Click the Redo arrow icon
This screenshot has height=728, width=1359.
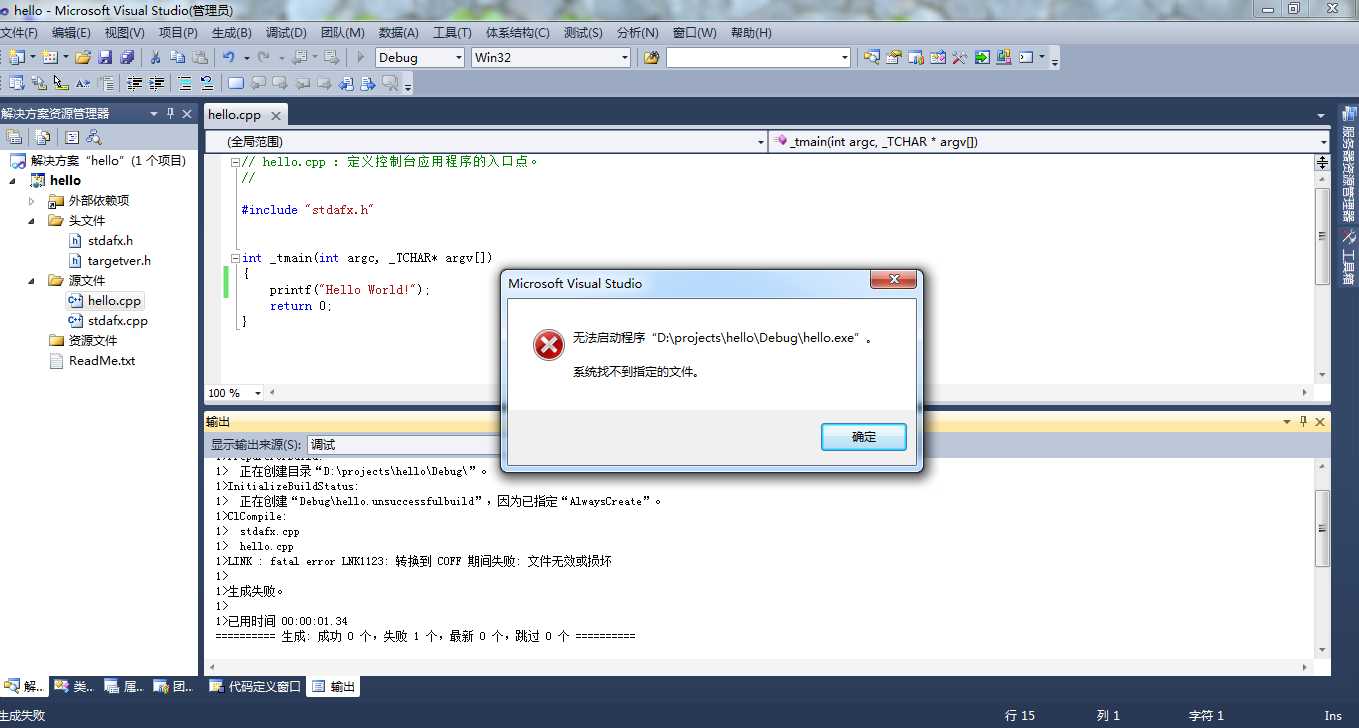point(263,57)
